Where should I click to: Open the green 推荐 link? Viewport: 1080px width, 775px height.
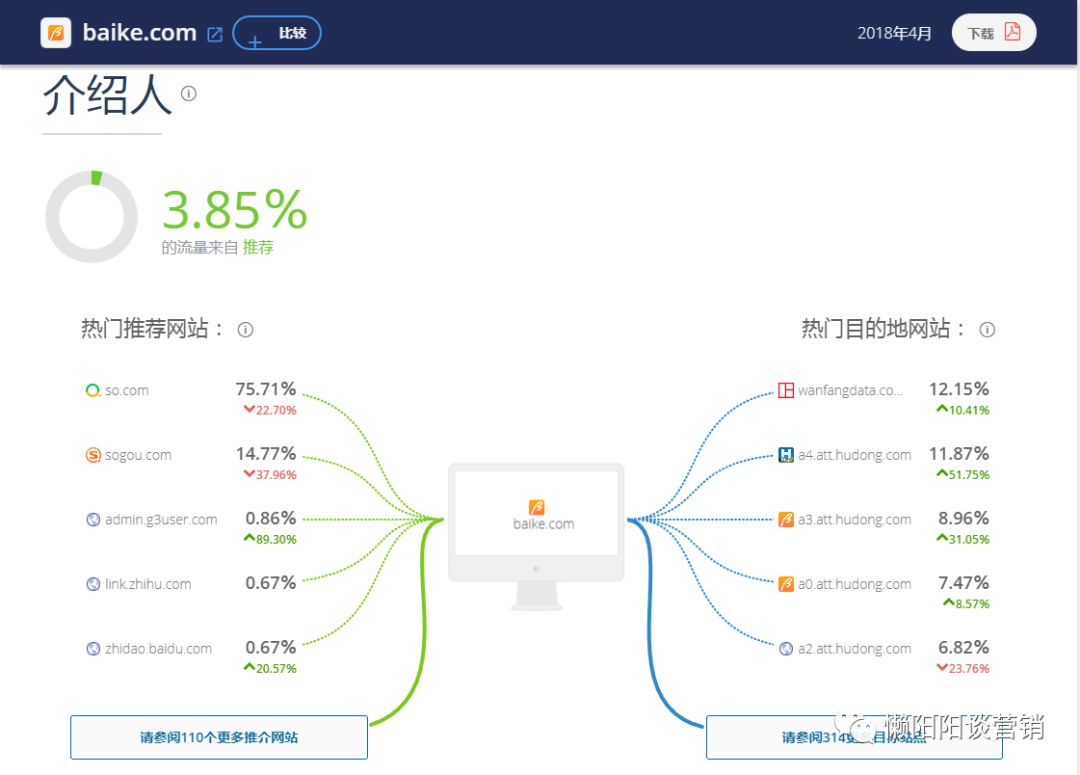pyautogui.click(x=258, y=247)
